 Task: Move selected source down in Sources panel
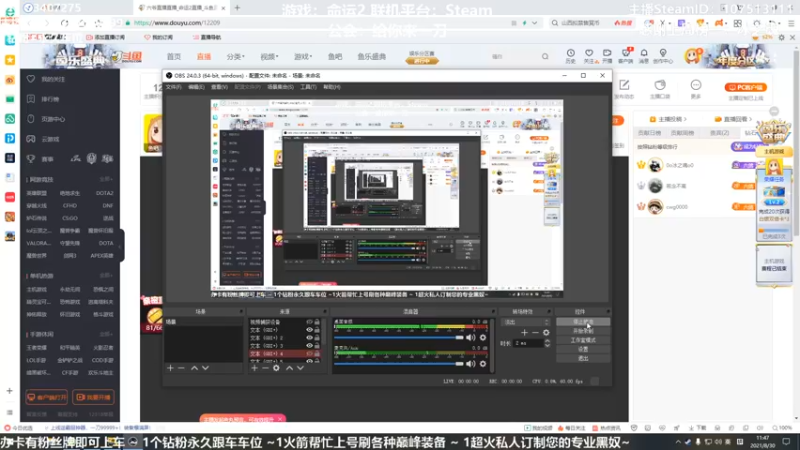pyautogui.click(x=300, y=368)
